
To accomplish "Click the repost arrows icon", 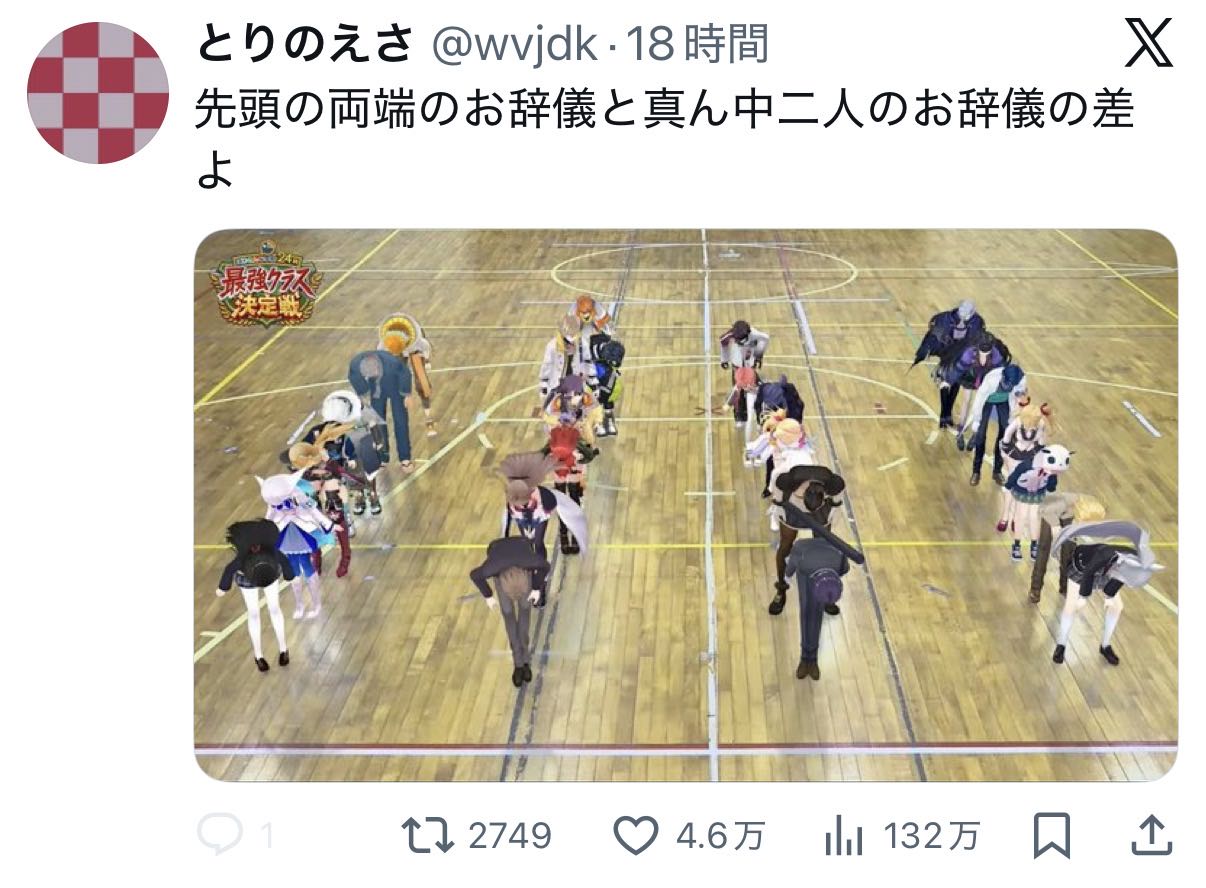I will tap(430, 836).
